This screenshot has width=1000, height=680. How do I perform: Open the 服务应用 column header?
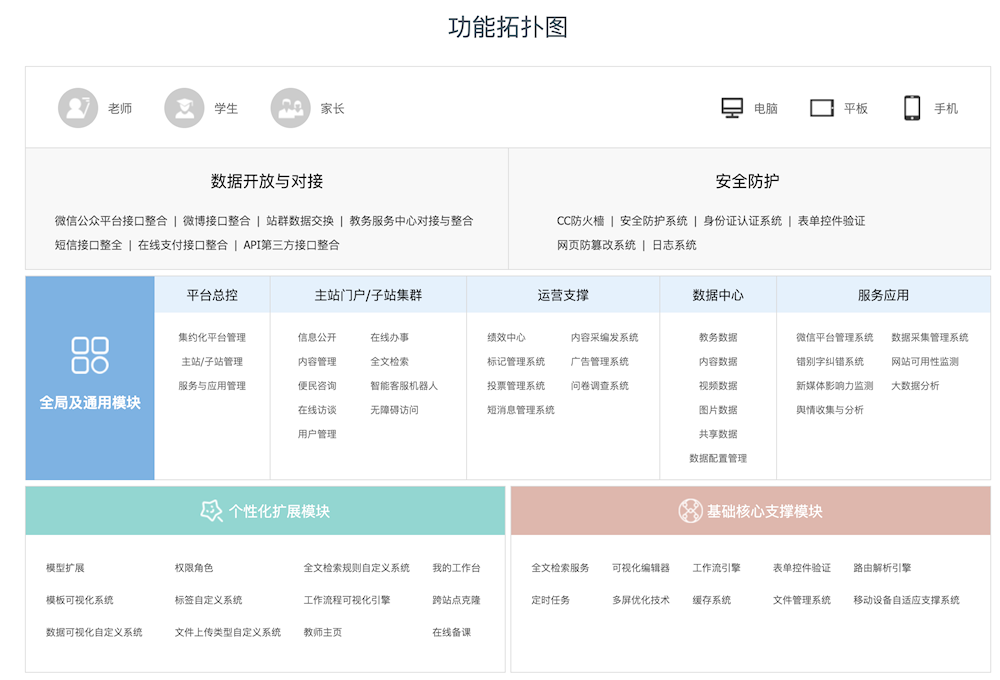tap(883, 295)
